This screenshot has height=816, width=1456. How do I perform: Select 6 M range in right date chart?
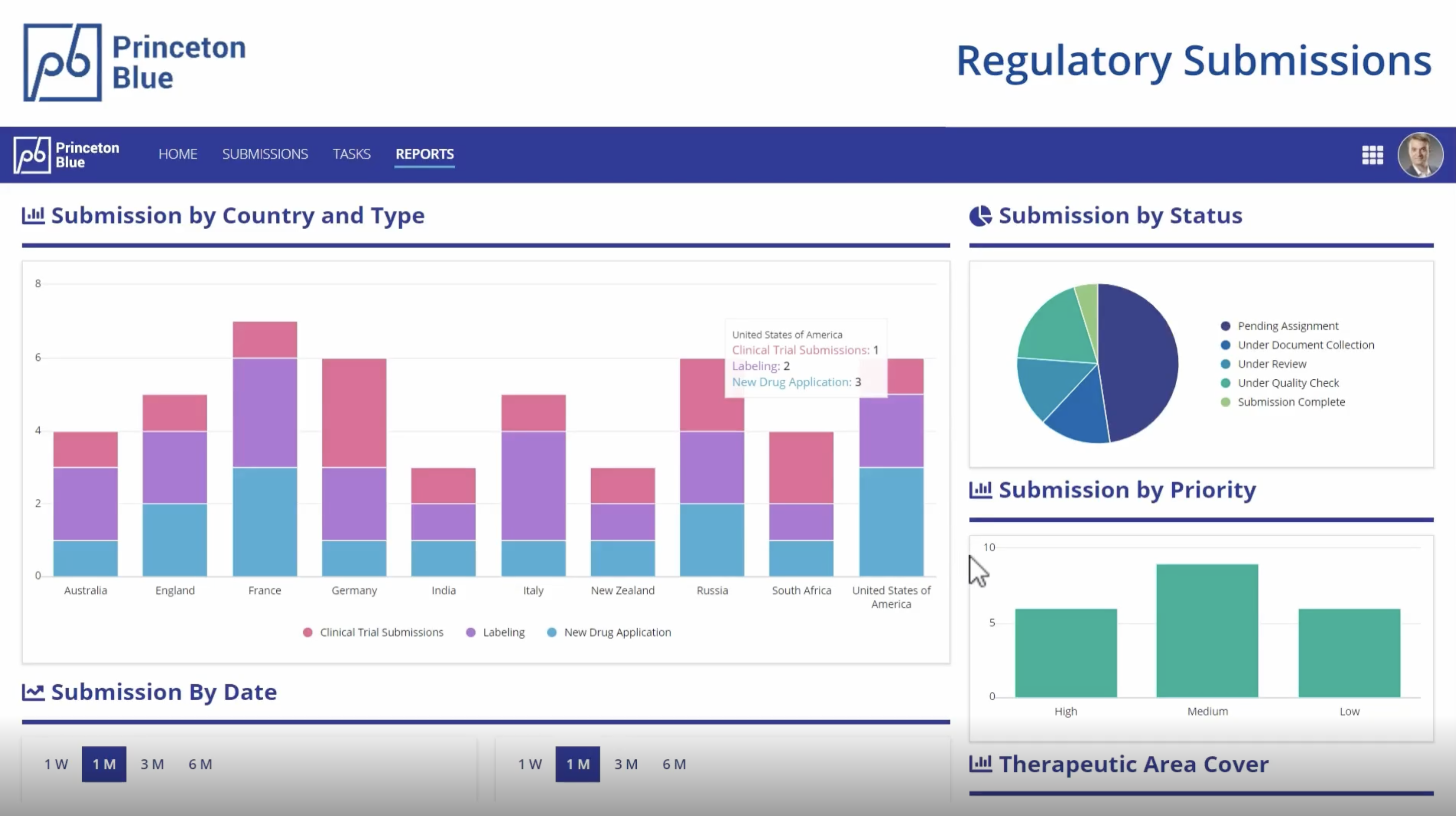click(674, 764)
